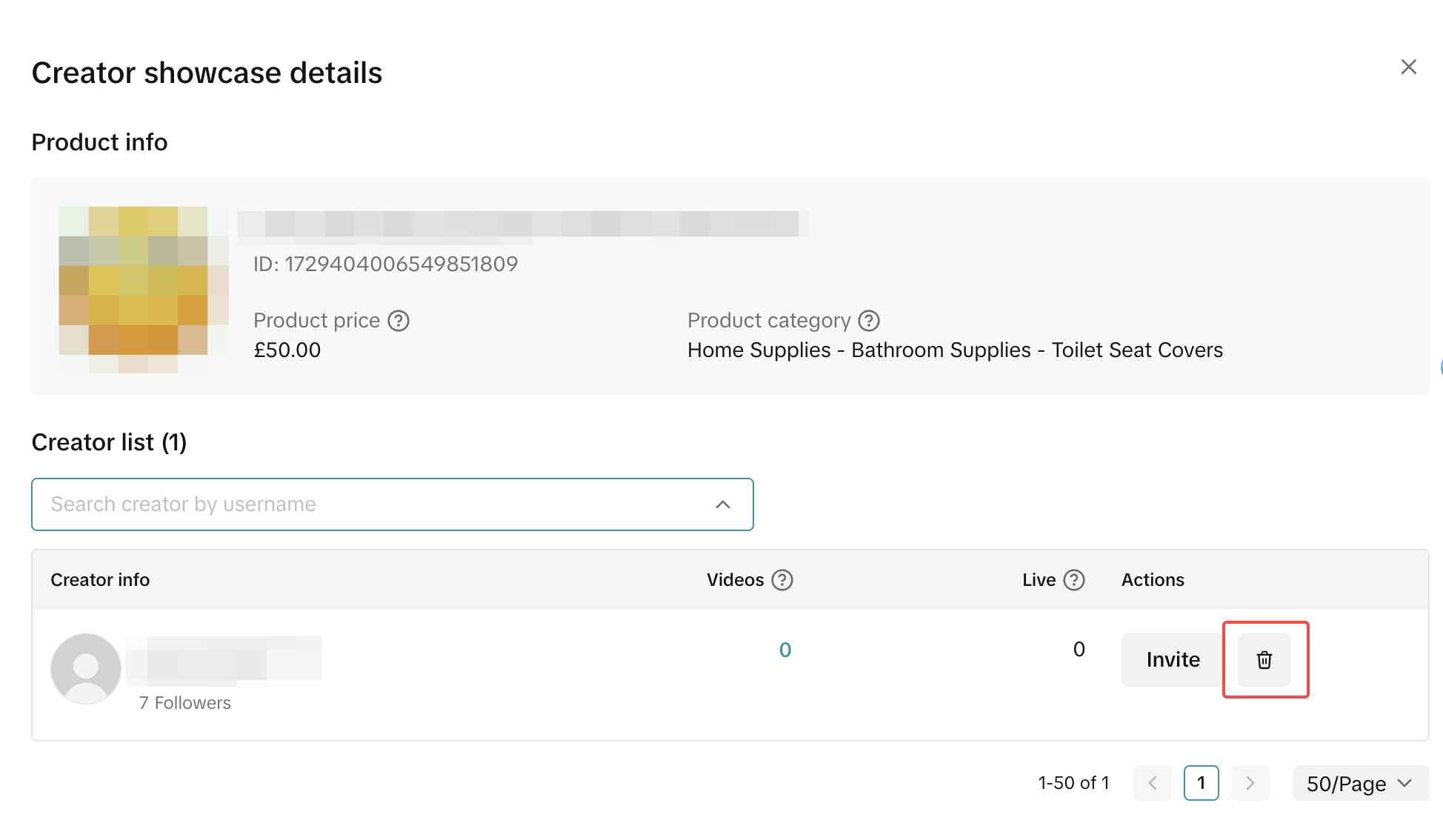The width and height of the screenshot is (1443, 840).
Task: Click the blurred creator username
Action: tap(224, 658)
